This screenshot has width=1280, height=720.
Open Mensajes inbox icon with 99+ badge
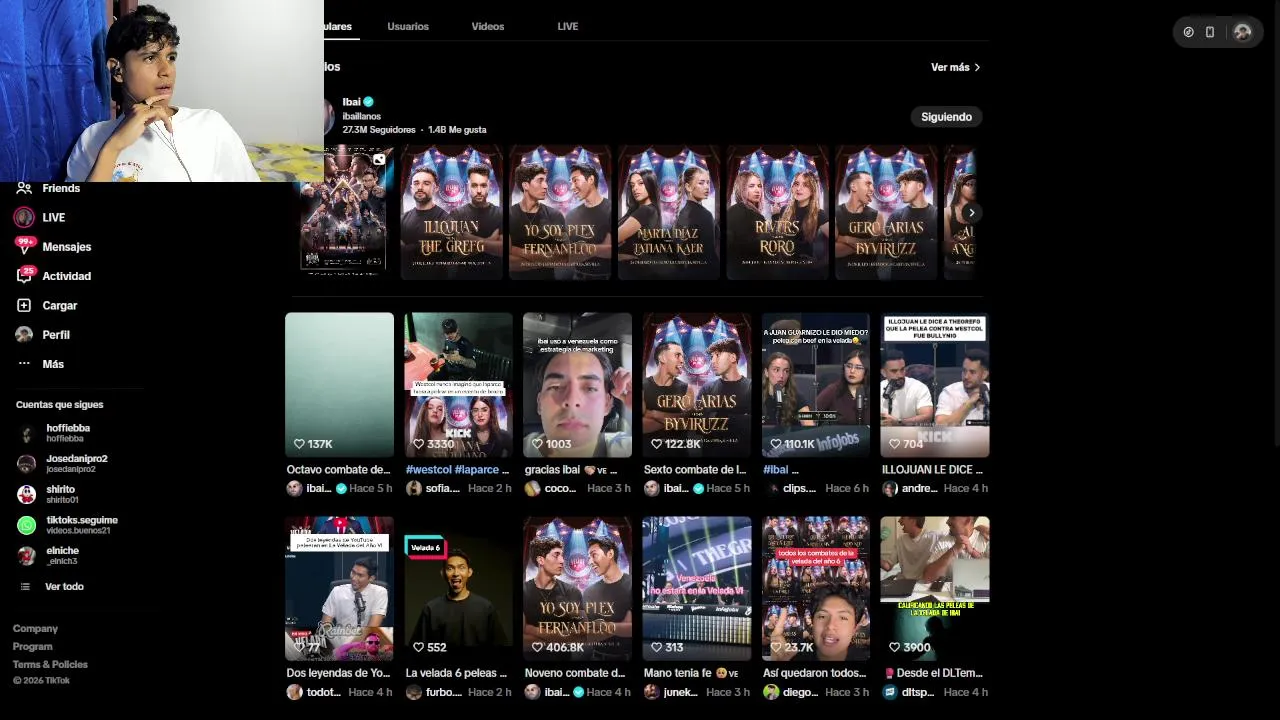click(24, 246)
